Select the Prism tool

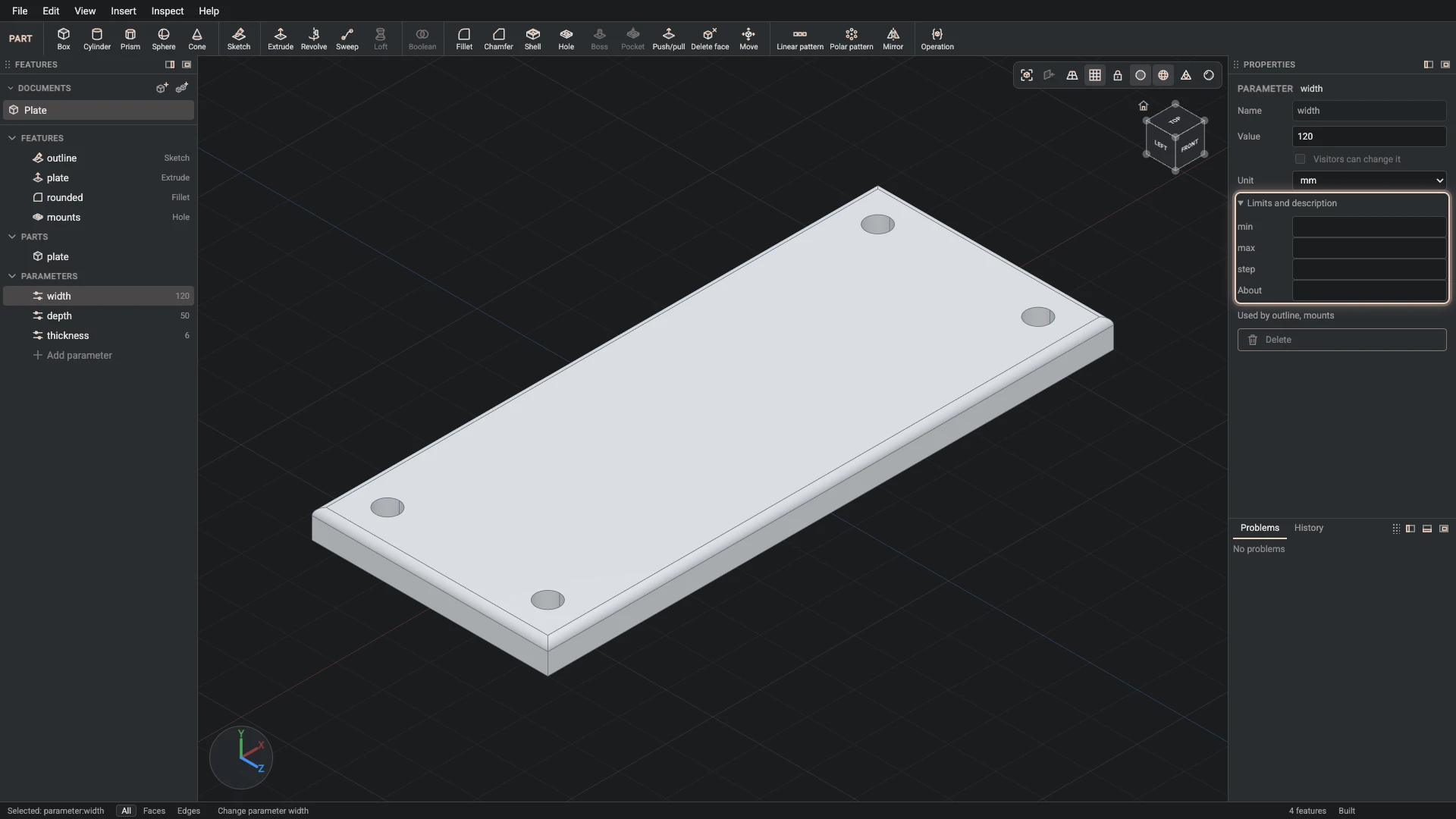(130, 39)
